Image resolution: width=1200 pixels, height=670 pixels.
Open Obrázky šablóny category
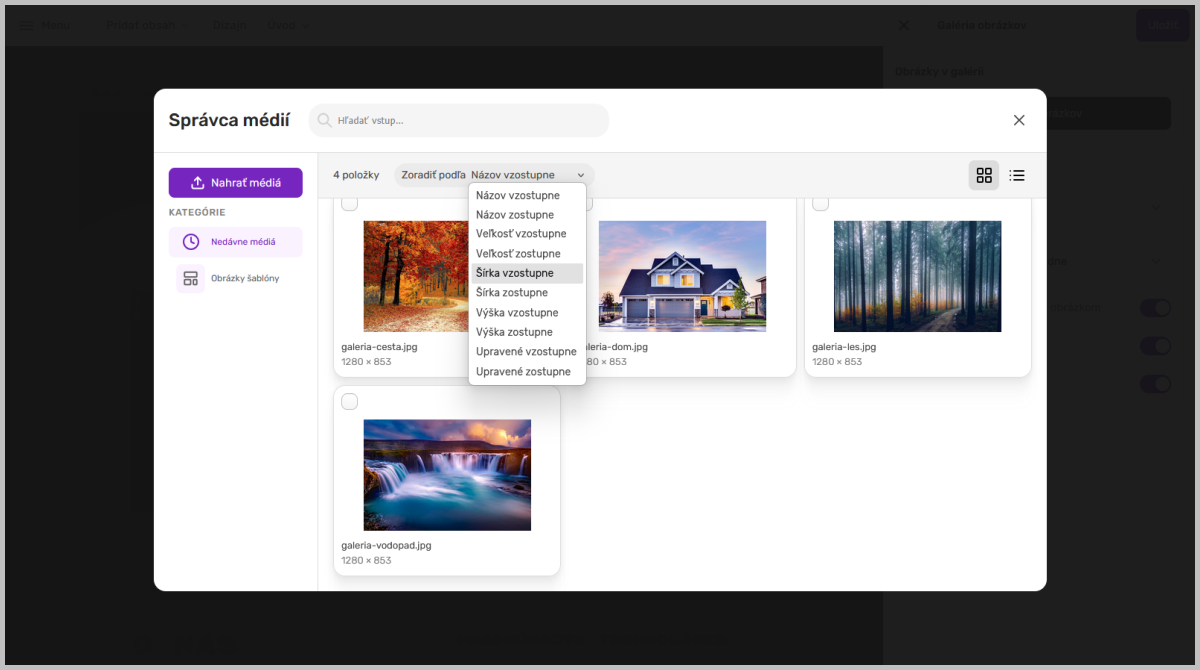[x=236, y=278]
